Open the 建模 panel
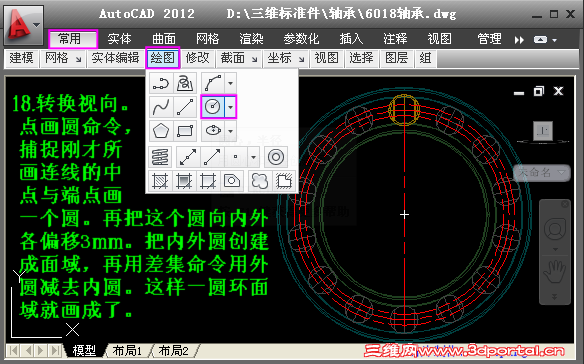Screen dimensions: 584x364 (x=21, y=58)
